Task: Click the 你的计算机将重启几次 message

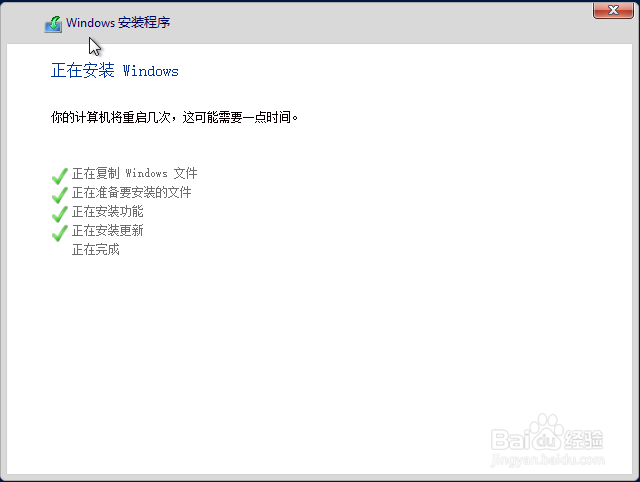Action: [174, 118]
